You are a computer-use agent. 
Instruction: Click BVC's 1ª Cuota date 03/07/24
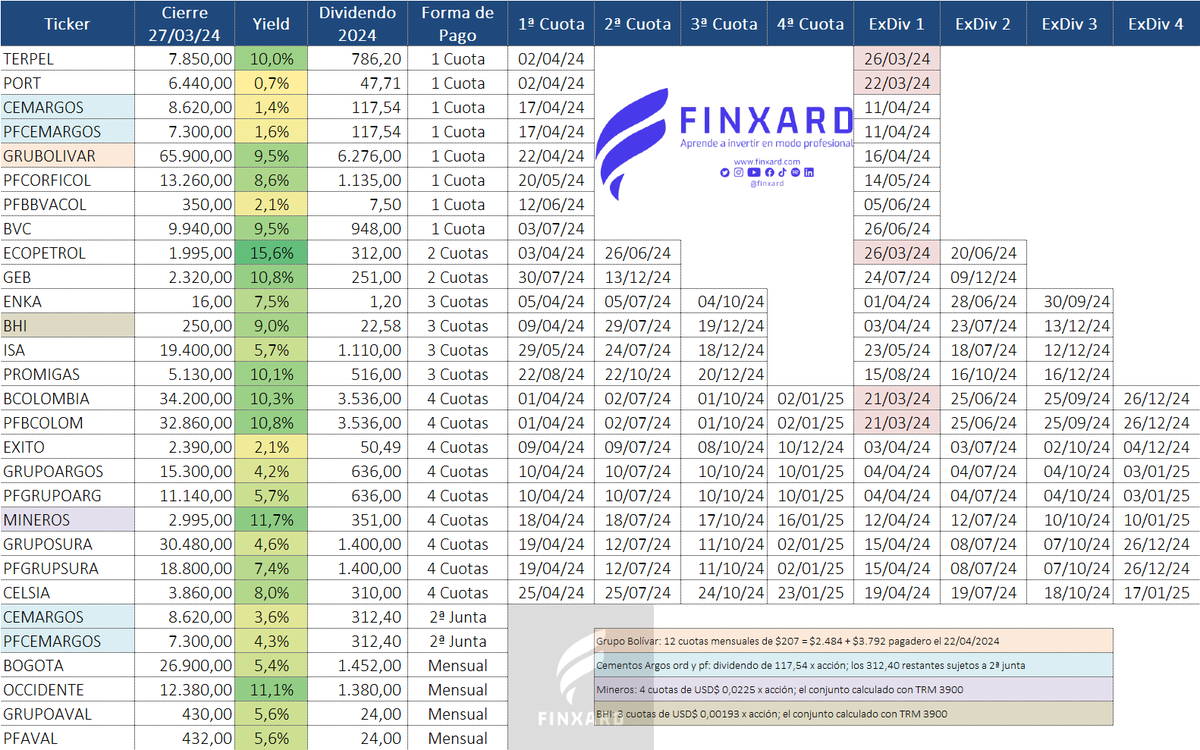tap(550, 229)
